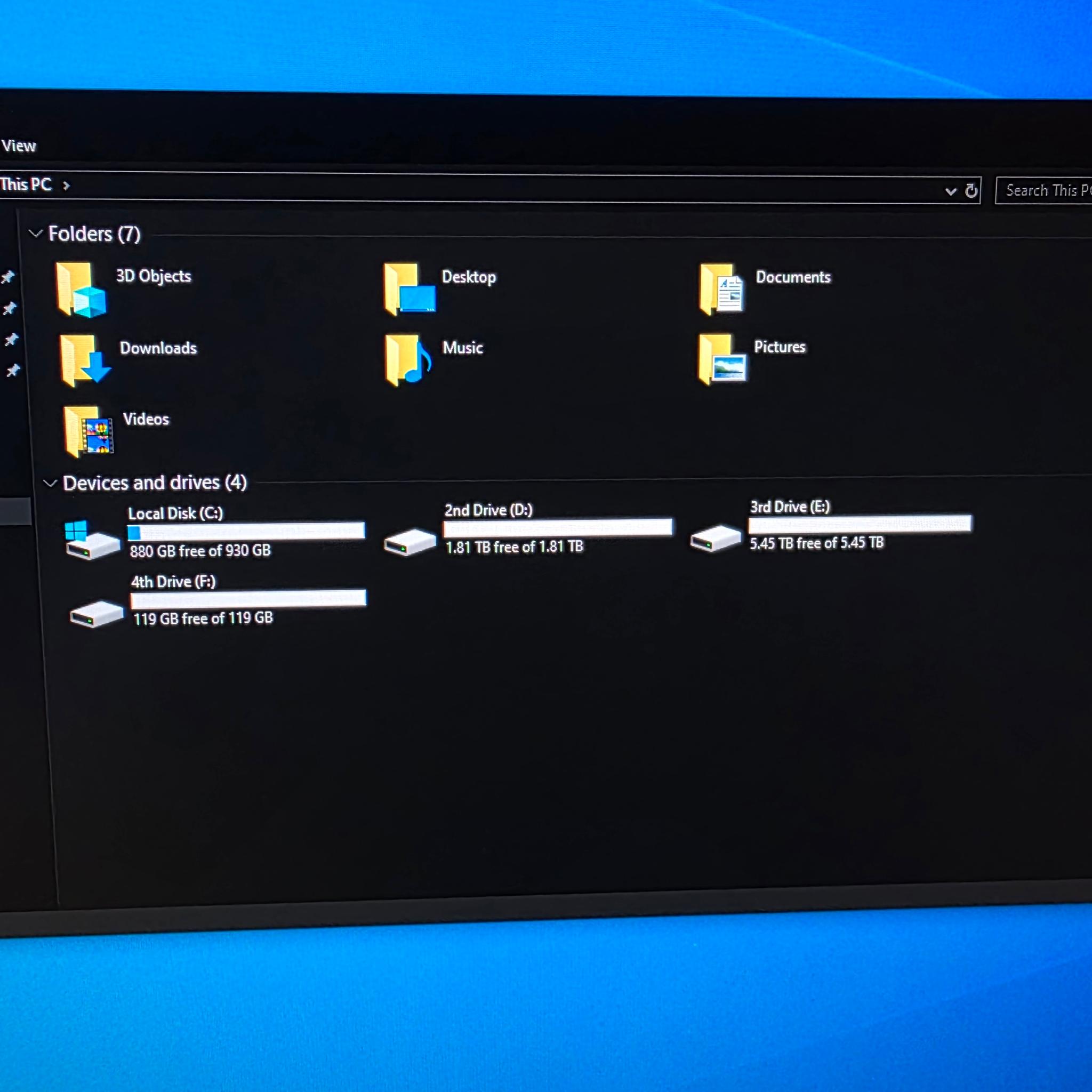Click the 2nd Drive (D:) name
The height and width of the screenshot is (1092, 1092).
488,510
